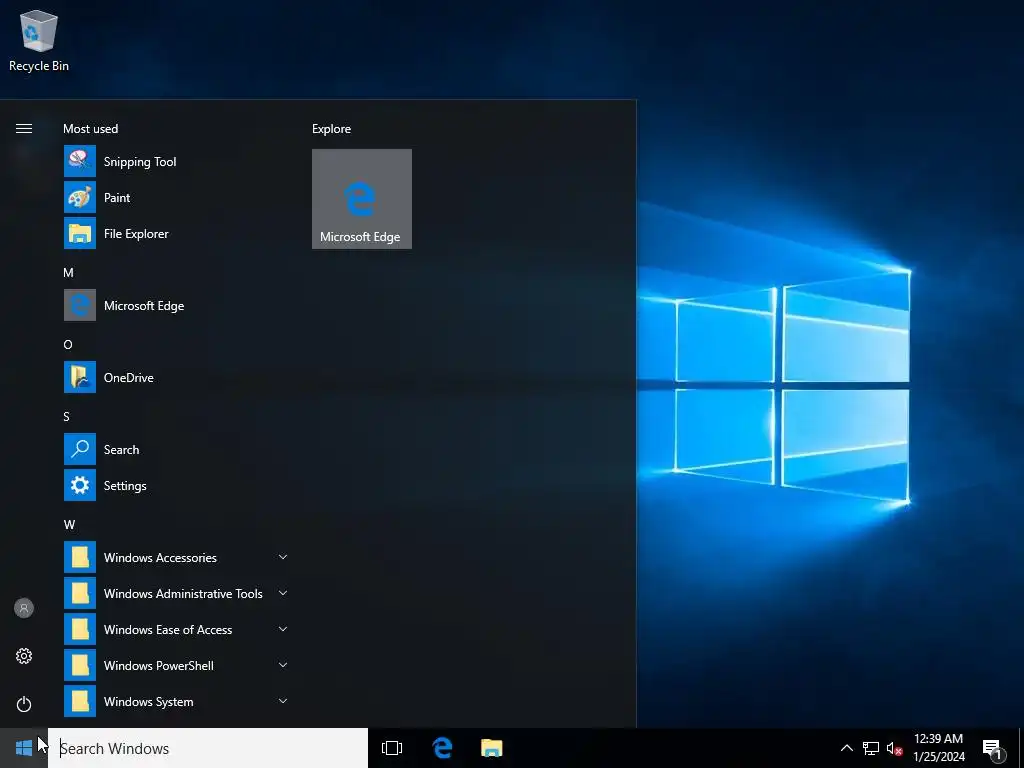Click the Microsoft Edge tile under Explore
The height and width of the screenshot is (768, 1024).
pos(362,199)
